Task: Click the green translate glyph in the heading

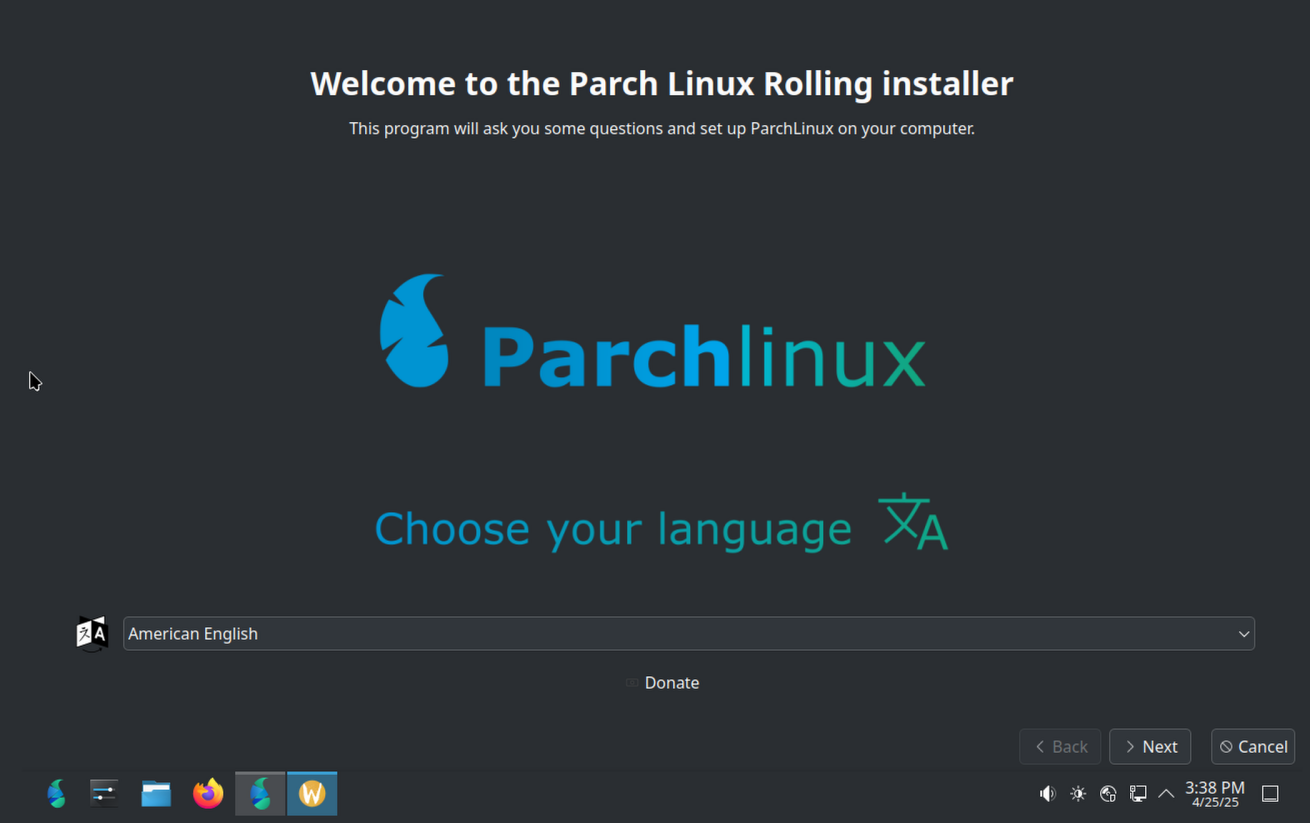Action: click(x=911, y=520)
